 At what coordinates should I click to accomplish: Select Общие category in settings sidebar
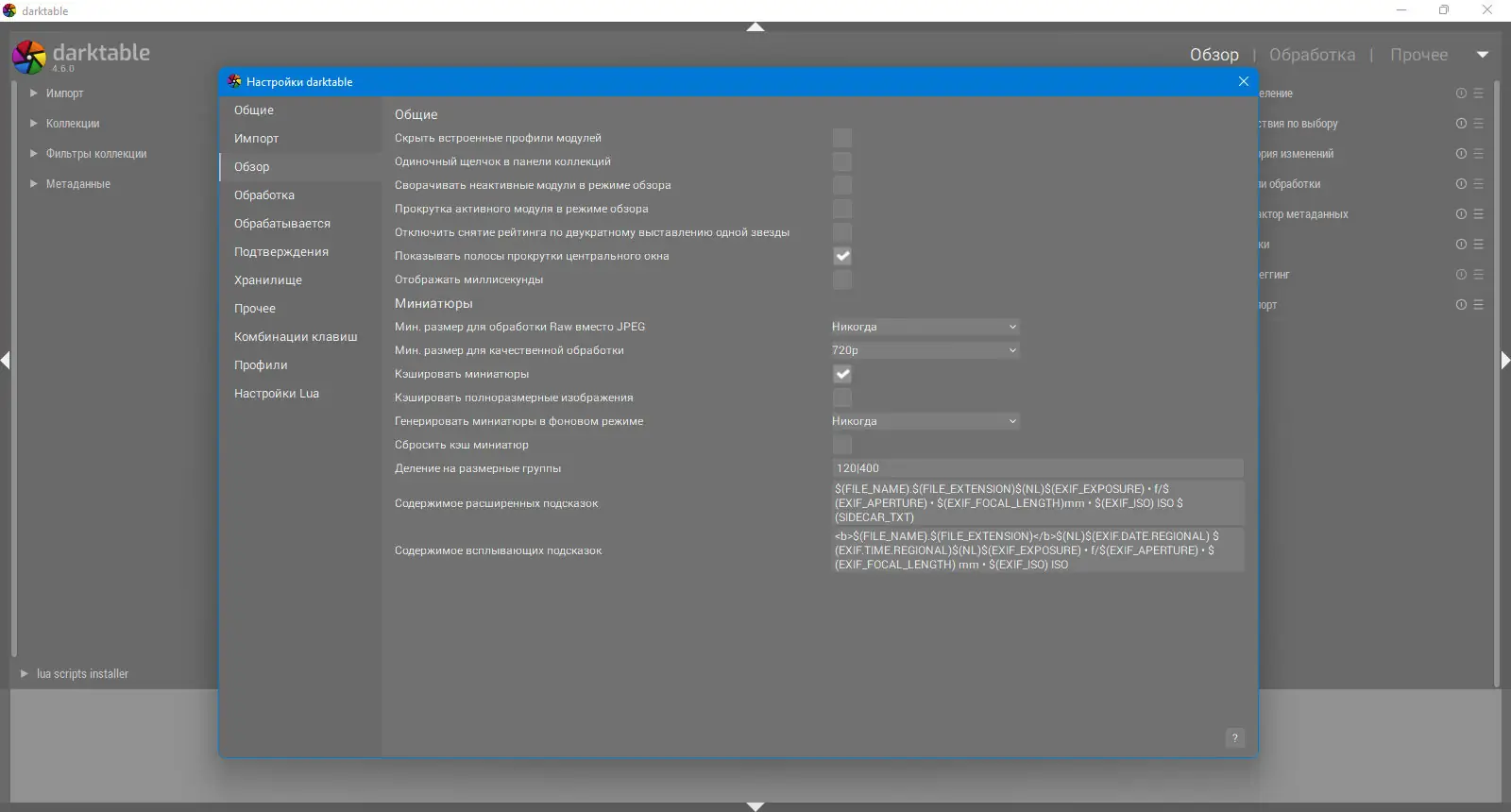click(x=300, y=110)
